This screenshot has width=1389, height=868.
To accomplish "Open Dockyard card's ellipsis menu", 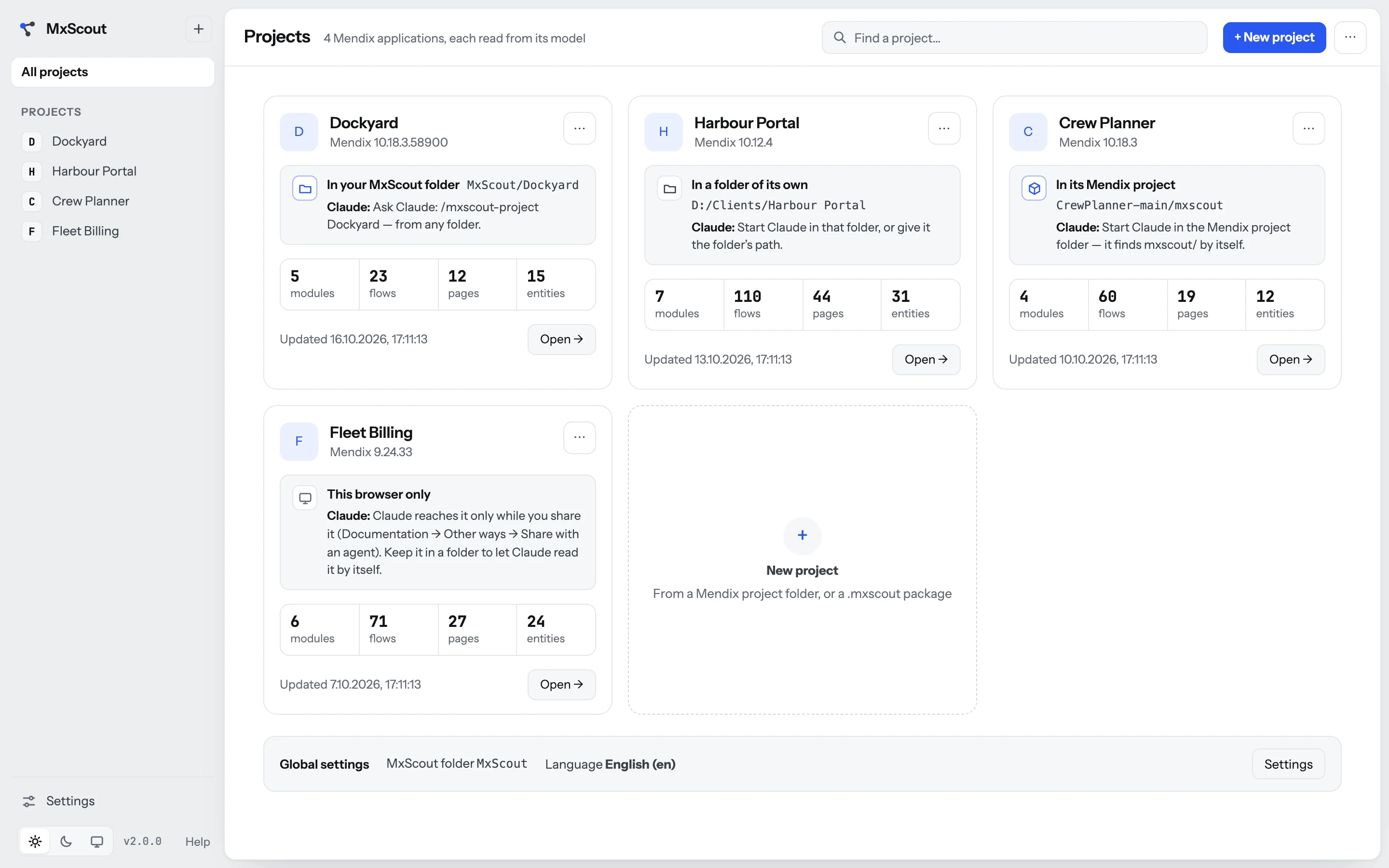I will [x=579, y=129].
